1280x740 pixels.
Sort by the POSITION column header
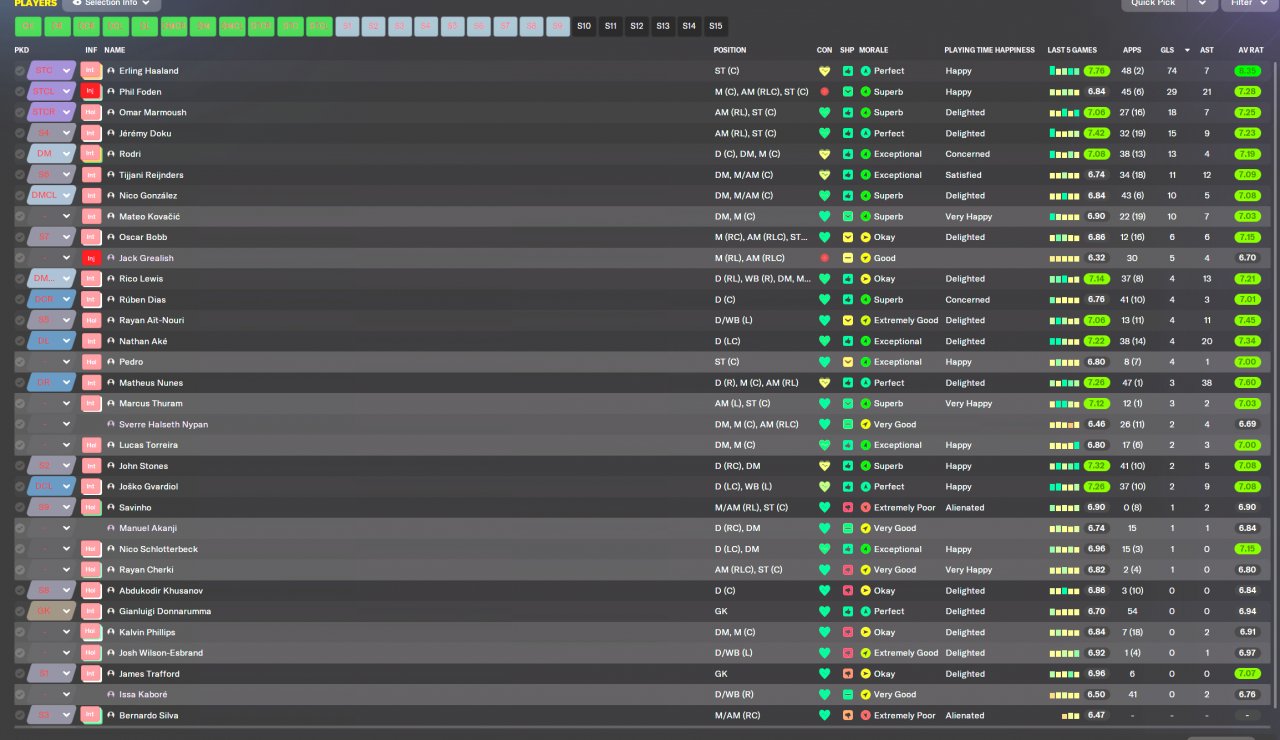point(730,50)
